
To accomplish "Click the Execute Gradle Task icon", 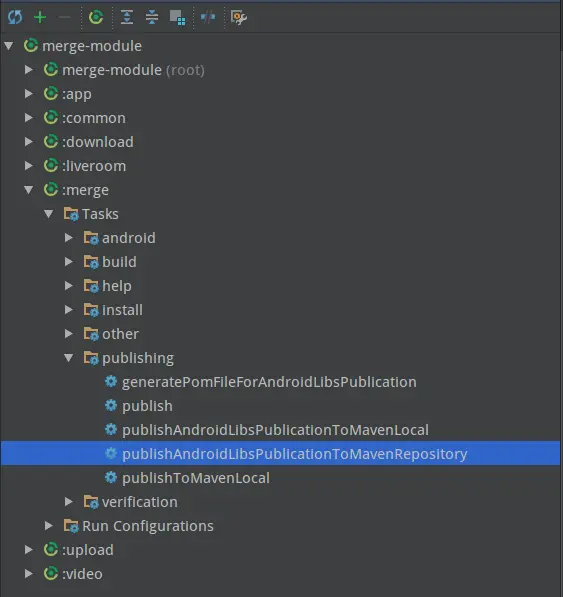I will click(x=96, y=17).
